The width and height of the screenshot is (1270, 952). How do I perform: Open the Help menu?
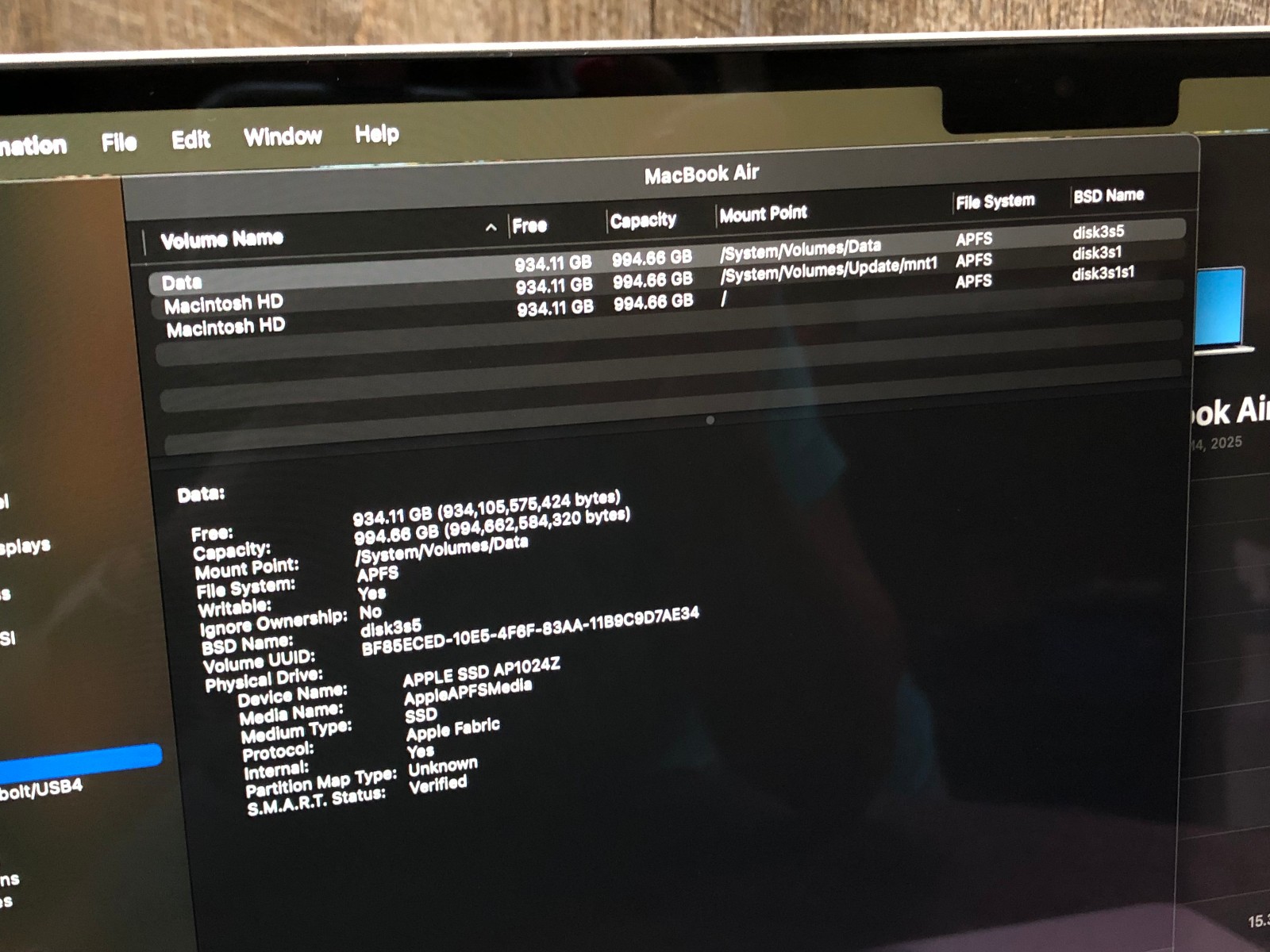[x=376, y=134]
